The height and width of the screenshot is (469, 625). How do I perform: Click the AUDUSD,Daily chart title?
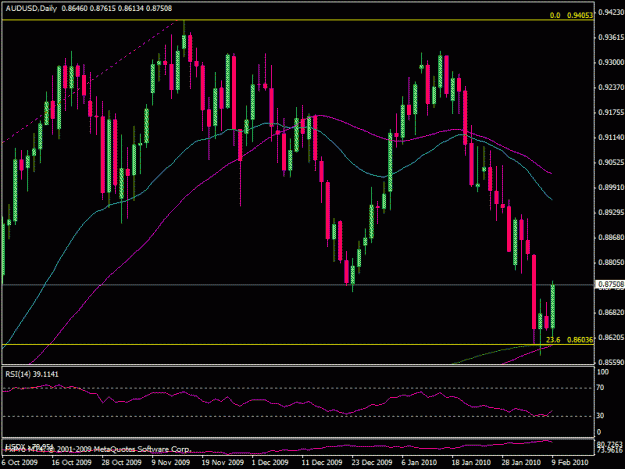[31, 8]
